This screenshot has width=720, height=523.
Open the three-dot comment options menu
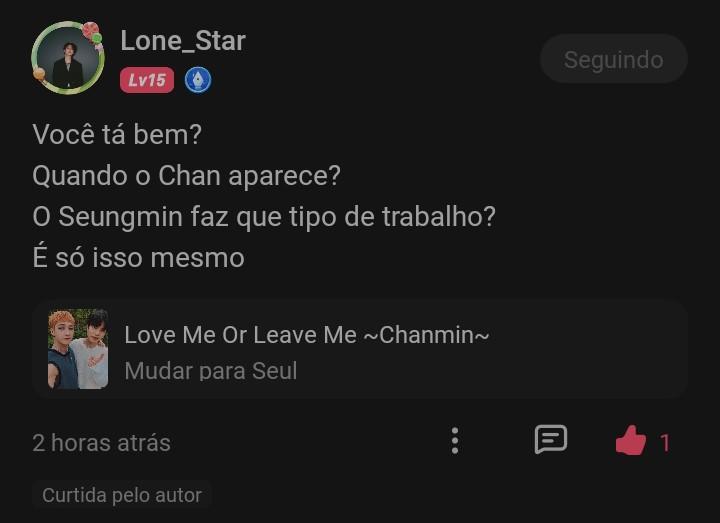(455, 440)
